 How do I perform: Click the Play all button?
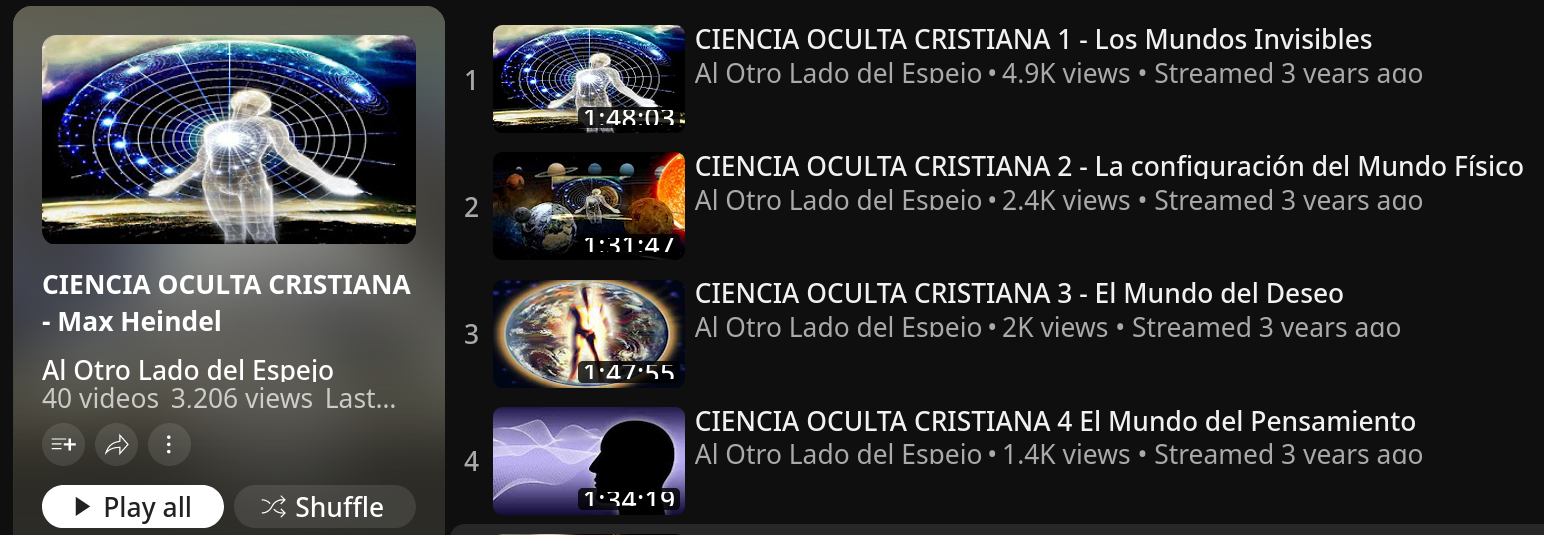coord(132,507)
